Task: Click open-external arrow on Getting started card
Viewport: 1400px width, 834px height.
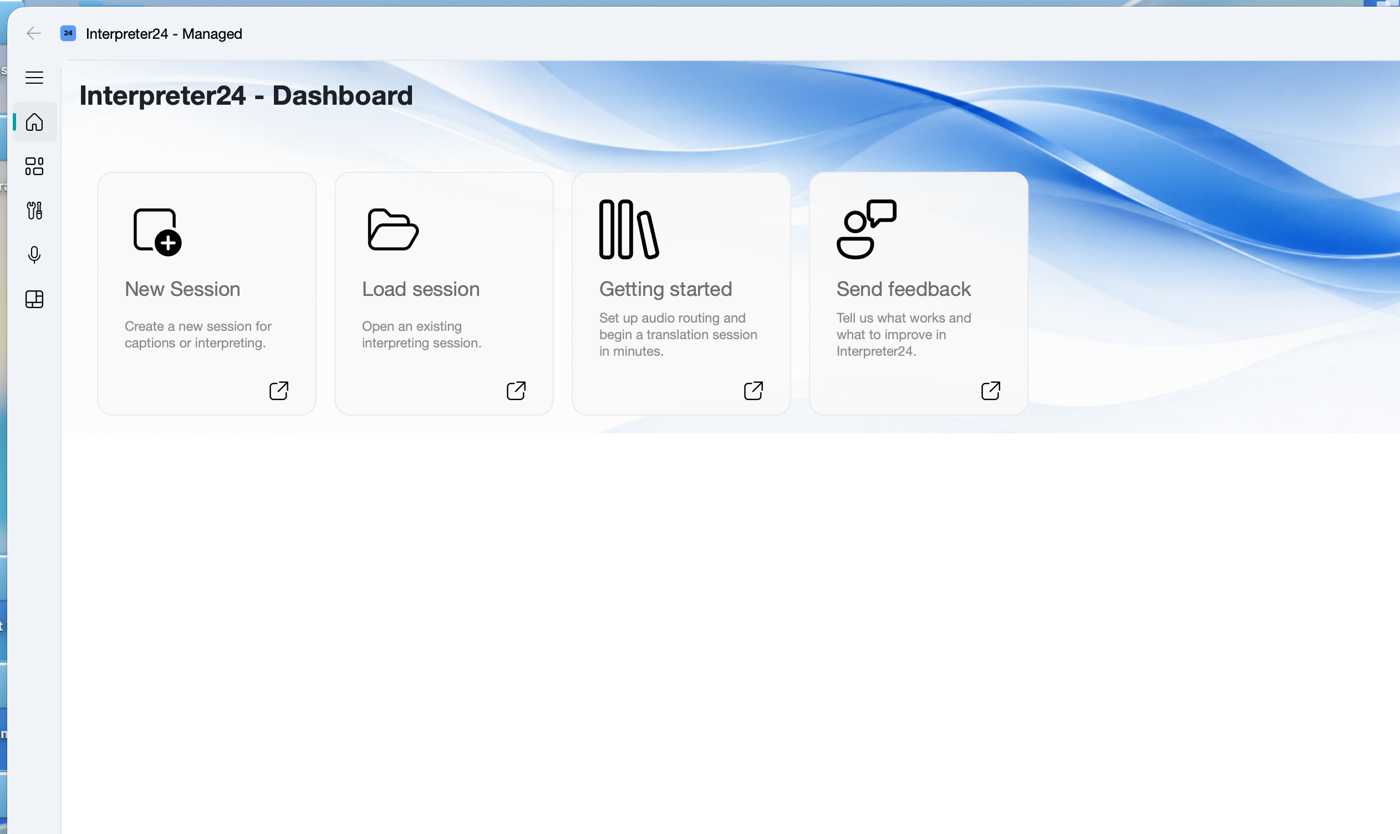Action: point(754,391)
